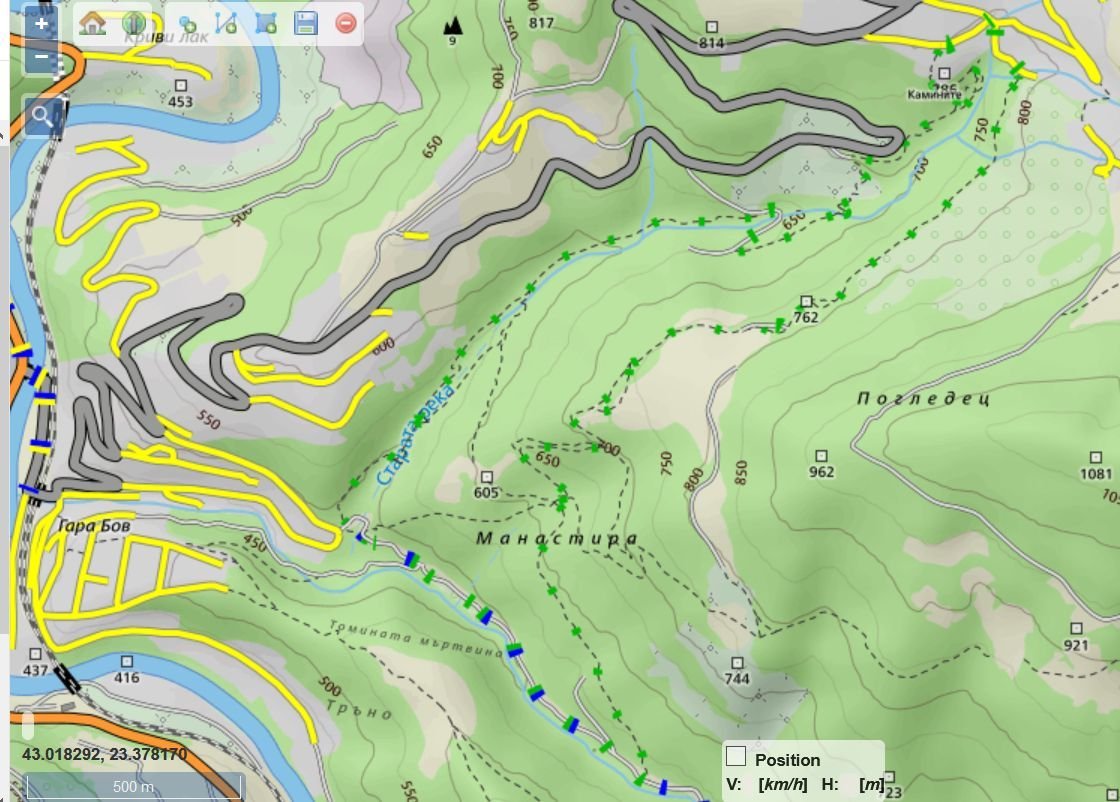Image resolution: width=1120 pixels, height=802 pixels.
Task: Click the Погледец place label
Action: pyautogui.click(x=923, y=398)
